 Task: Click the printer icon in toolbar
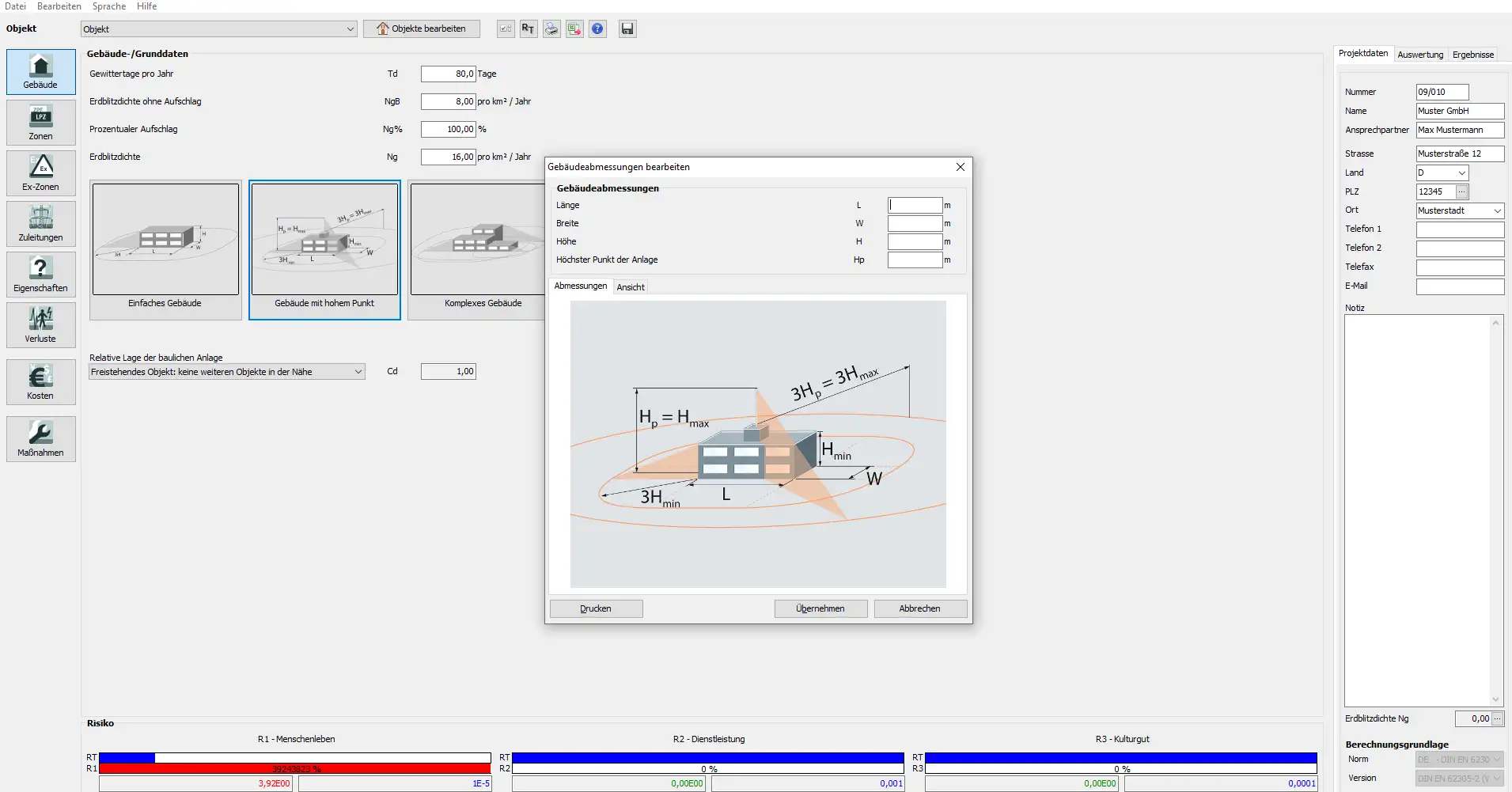click(551, 29)
